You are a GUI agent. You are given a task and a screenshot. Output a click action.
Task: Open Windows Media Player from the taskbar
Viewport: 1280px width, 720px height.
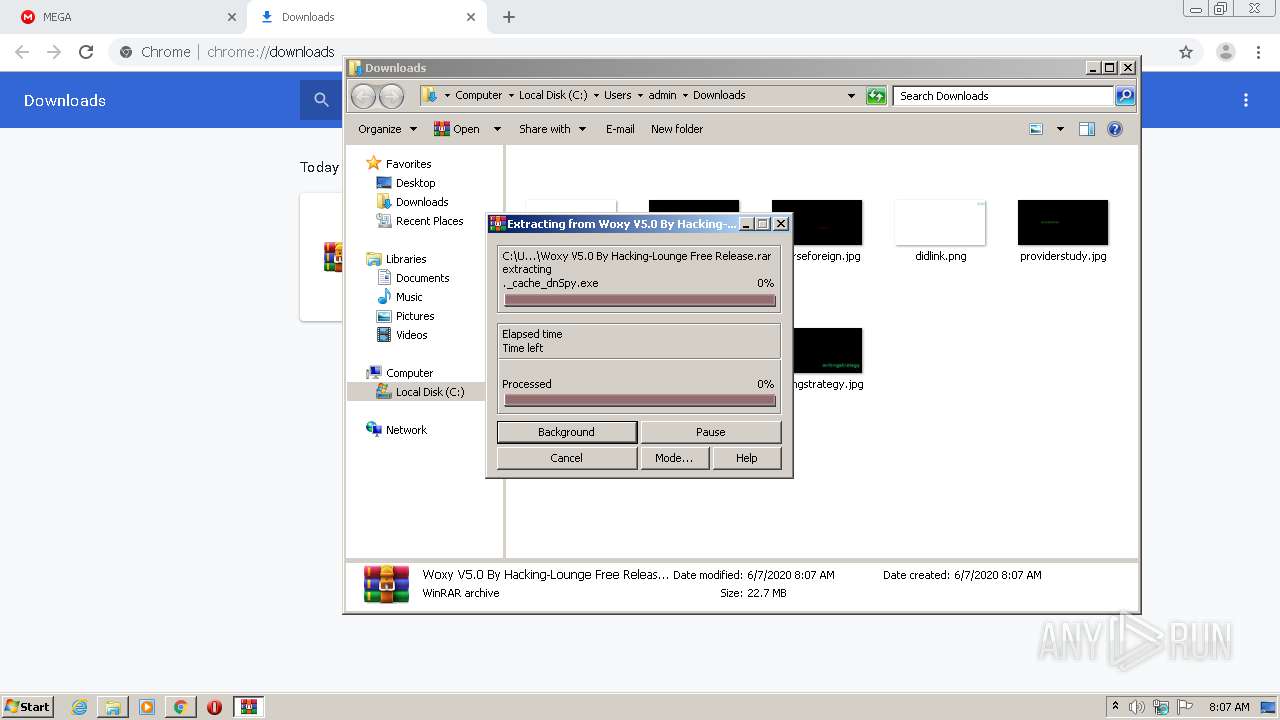click(147, 707)
